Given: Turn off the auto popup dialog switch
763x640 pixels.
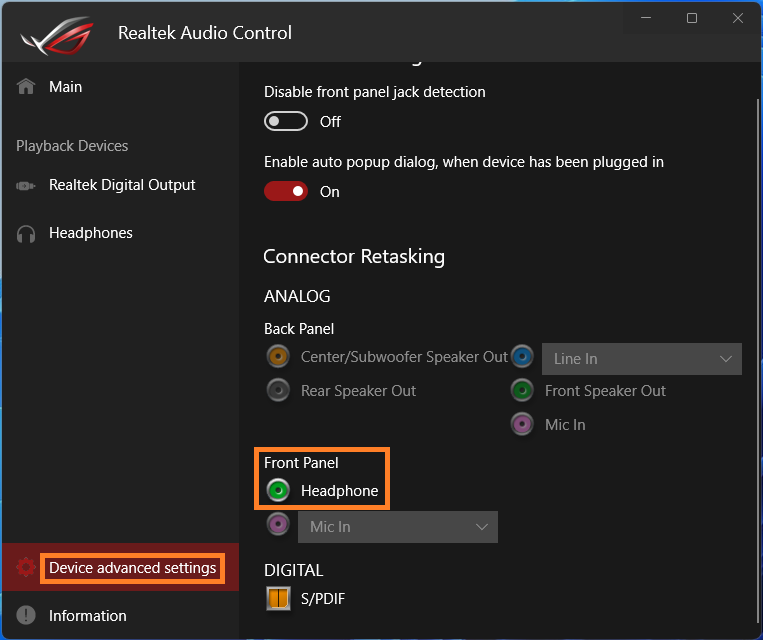Looking at the screenshot, I should [x=286, y=191].
